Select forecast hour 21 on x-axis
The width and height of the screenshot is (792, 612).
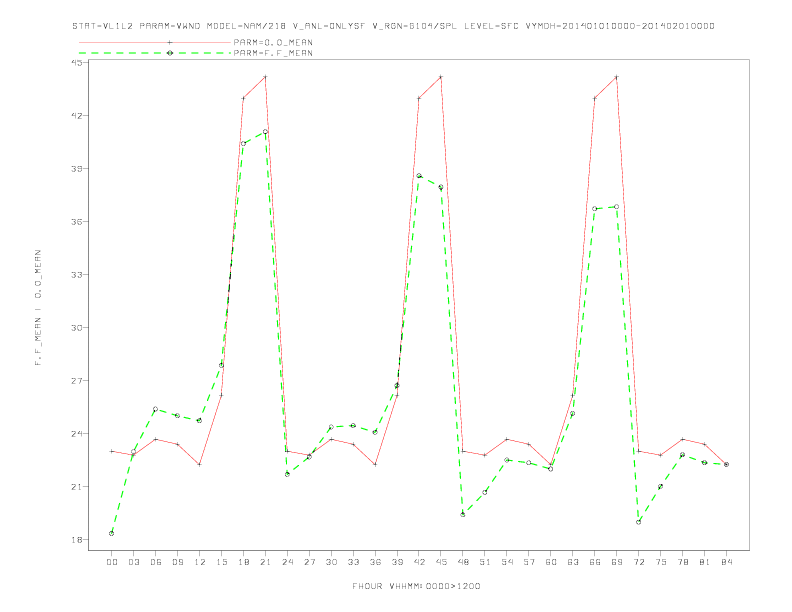click(265, 562)
